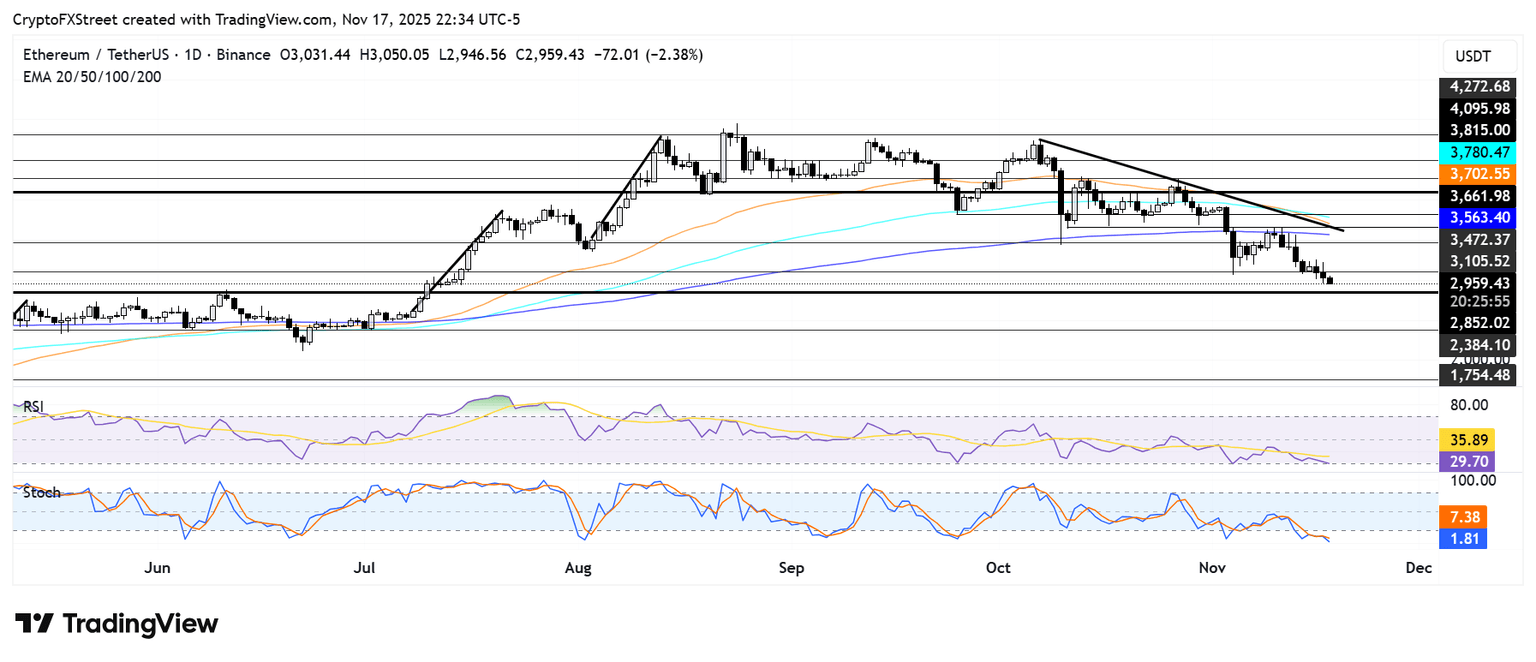Click the purple RSI value tag 29.70

[x=1464, y=460]
